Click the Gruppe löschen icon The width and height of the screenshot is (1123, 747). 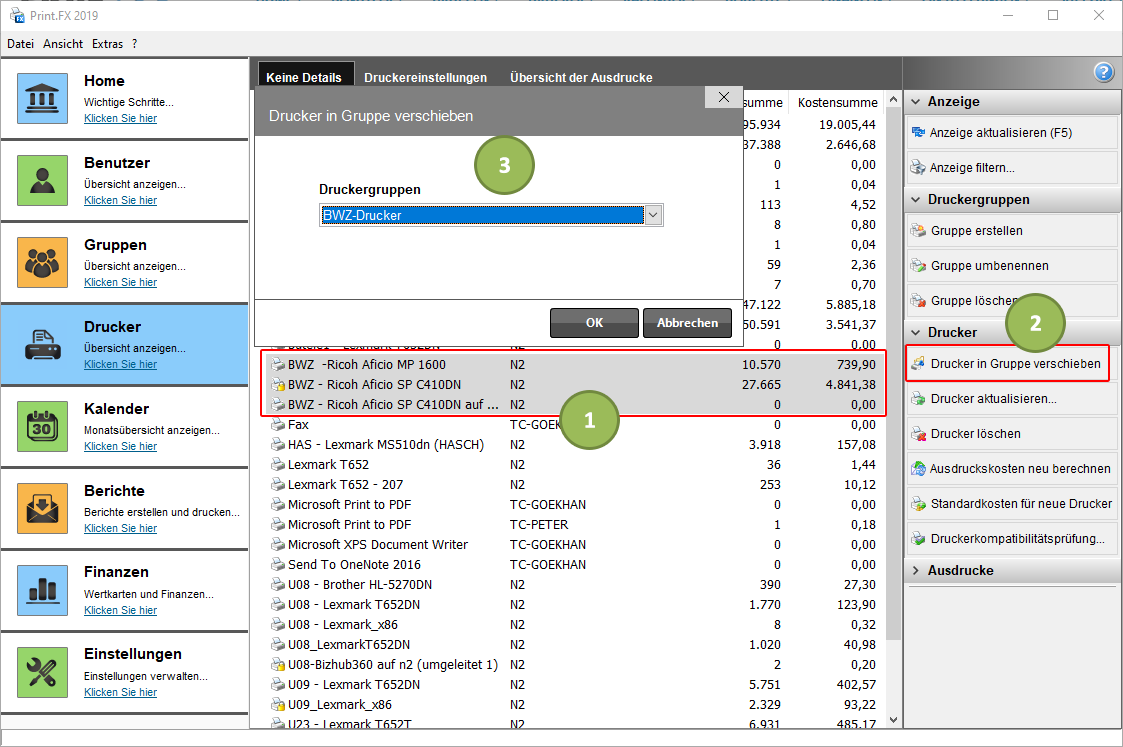click(918, 301)
